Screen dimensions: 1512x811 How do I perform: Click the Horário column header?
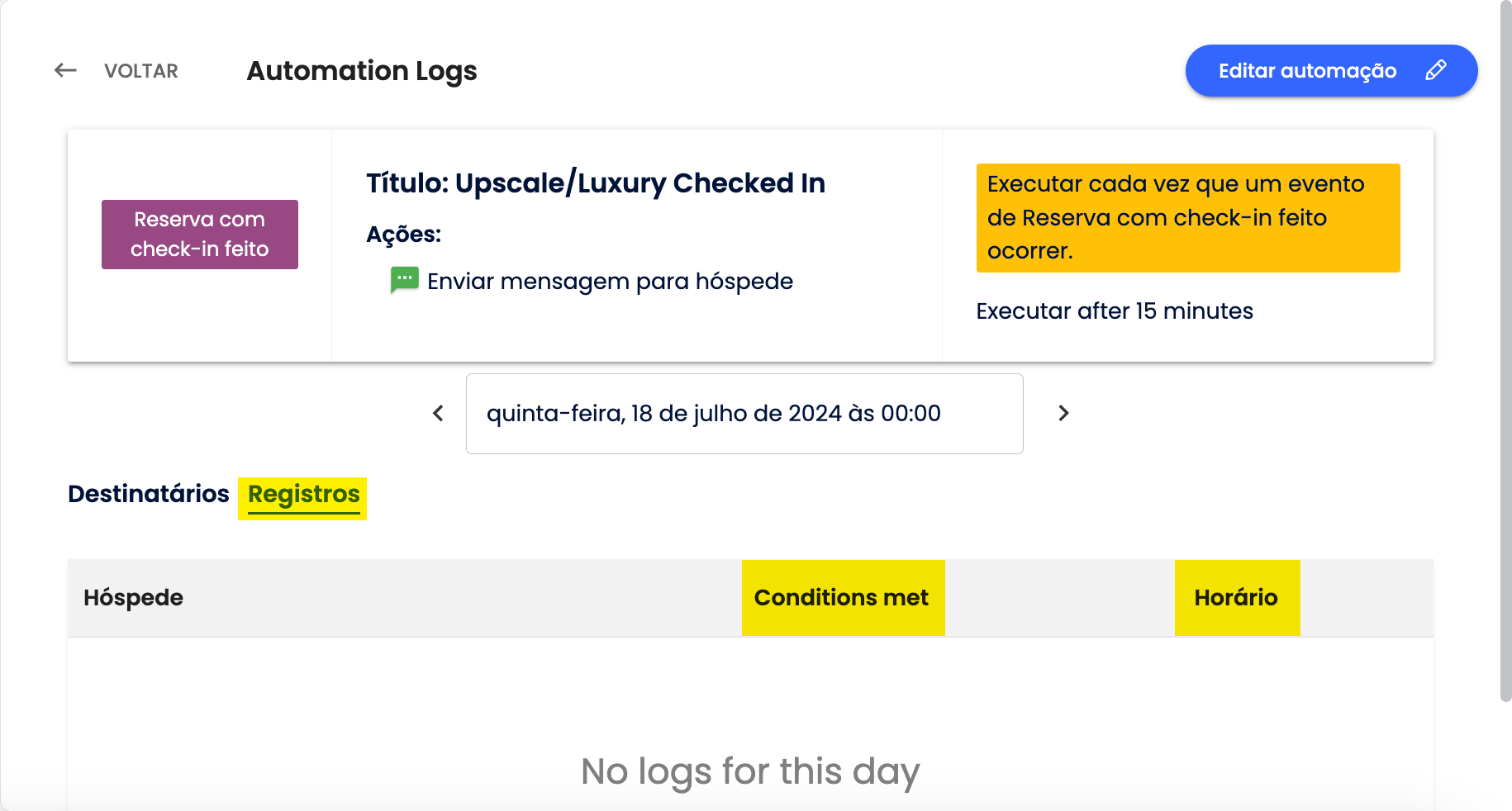[x=1235, y=598]
